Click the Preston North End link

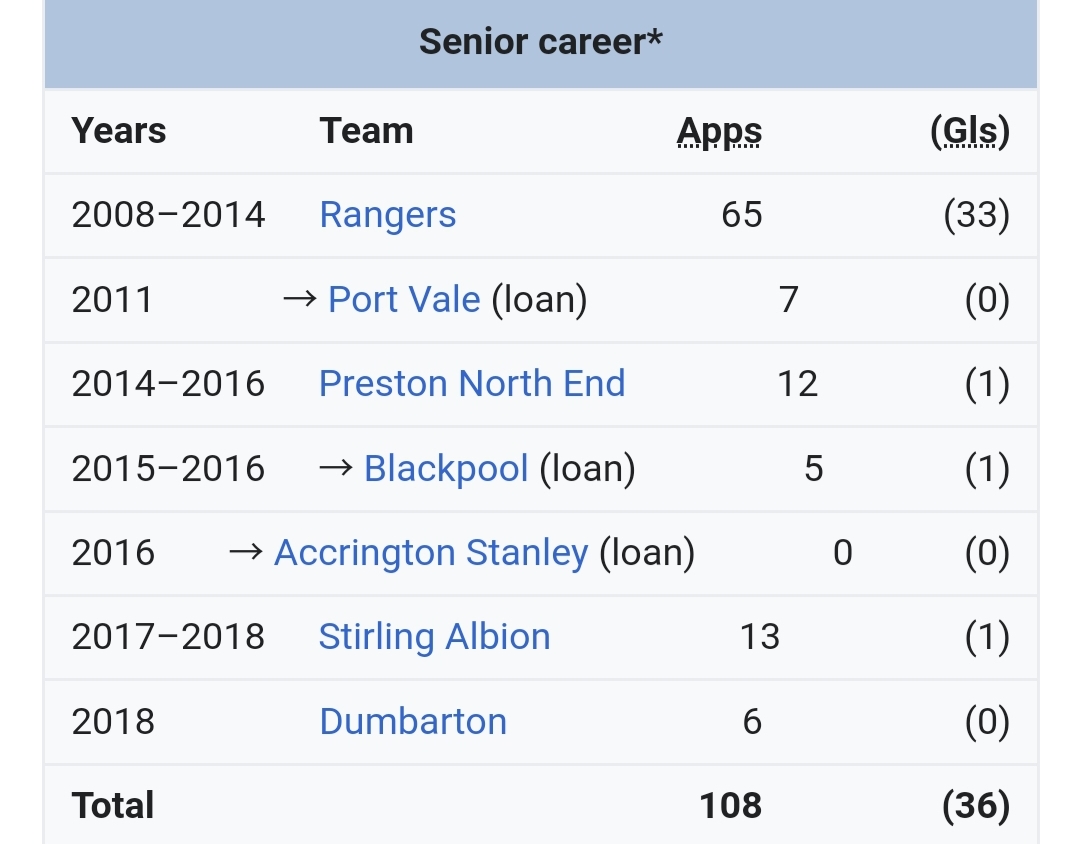[471, 383]
